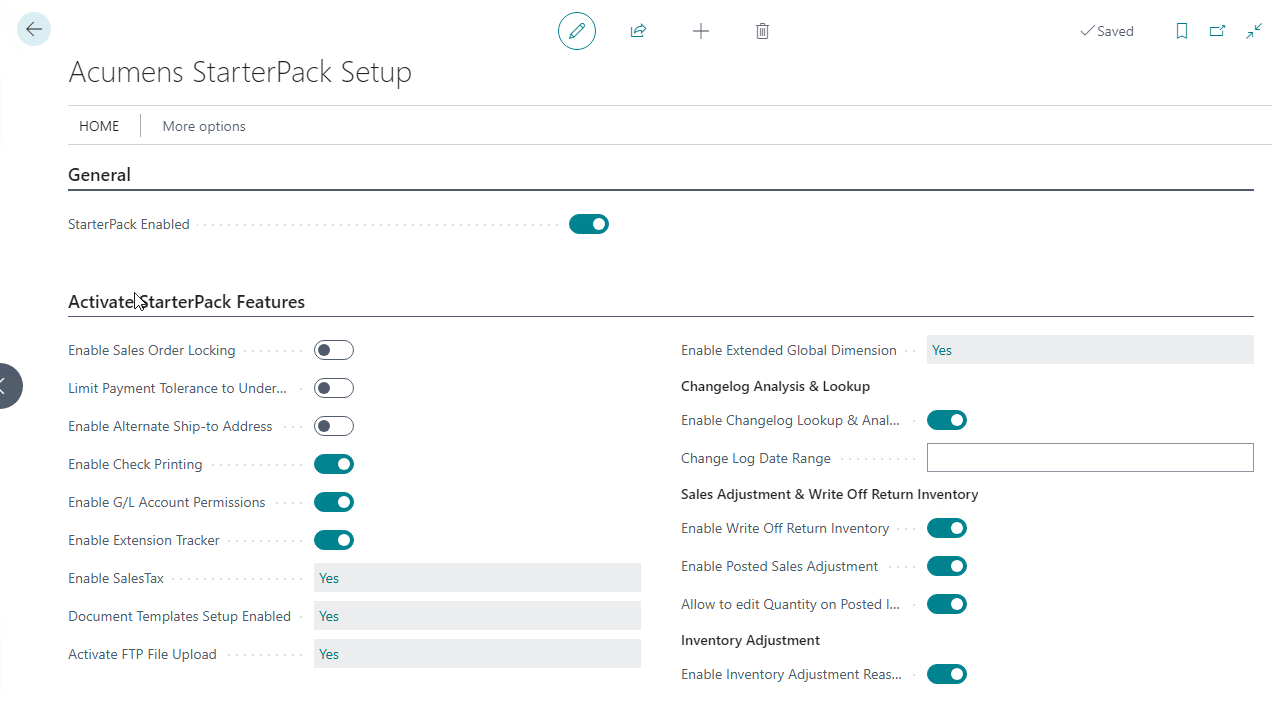This screenshot has height=720, width=1280.
Task: Click the Activate FTP File Upload value
Action: click(476, 654)
